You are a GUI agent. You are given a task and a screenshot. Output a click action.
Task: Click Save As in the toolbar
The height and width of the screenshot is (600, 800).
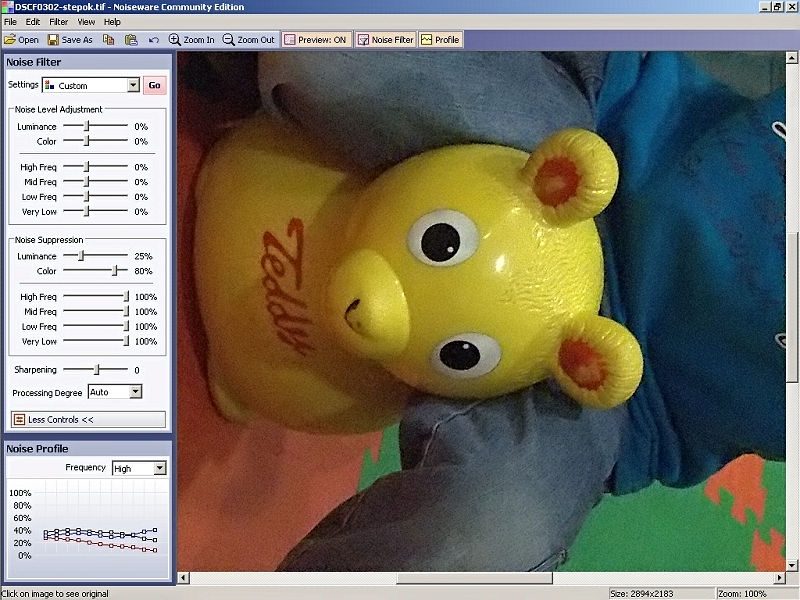click(70, 40)
